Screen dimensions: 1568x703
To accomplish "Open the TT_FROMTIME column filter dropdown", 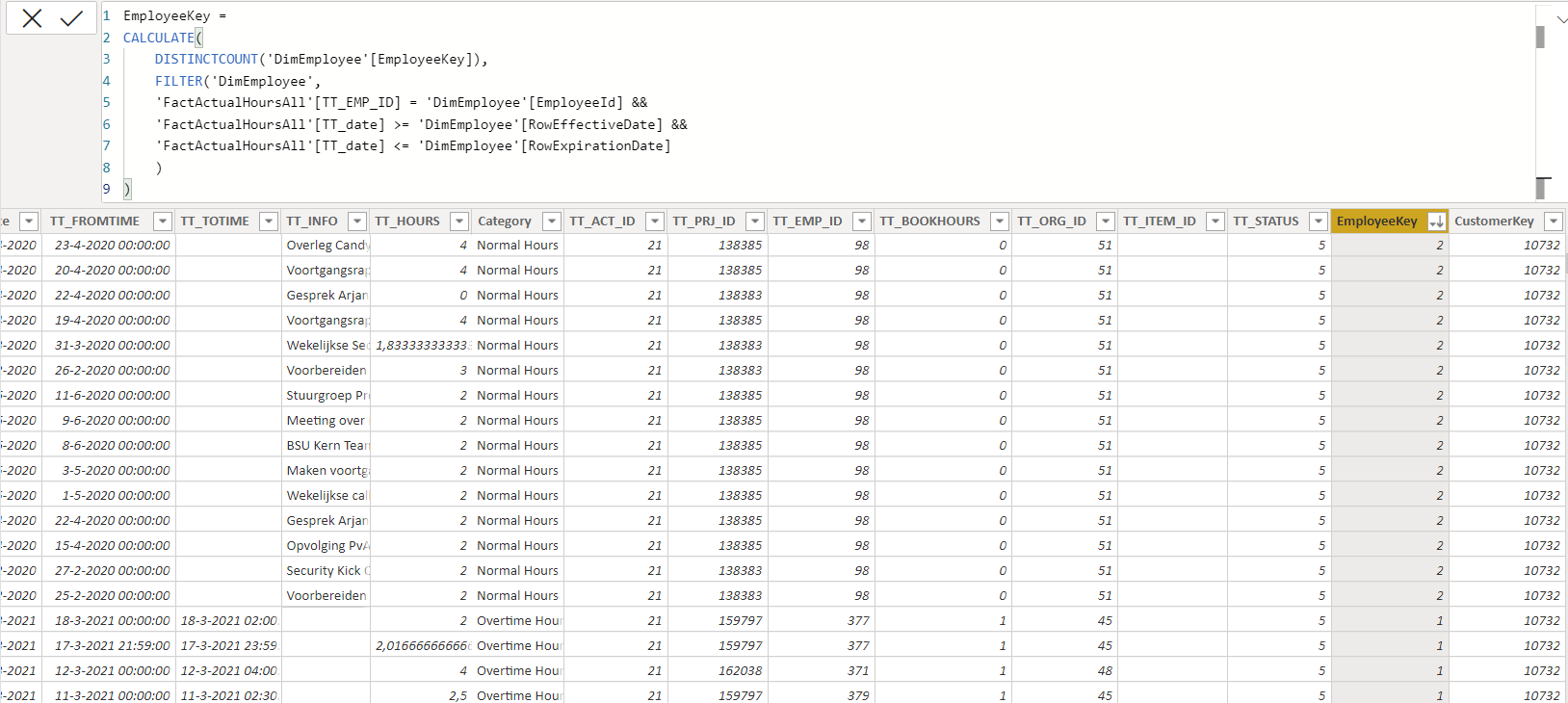I will coord(163,221).
